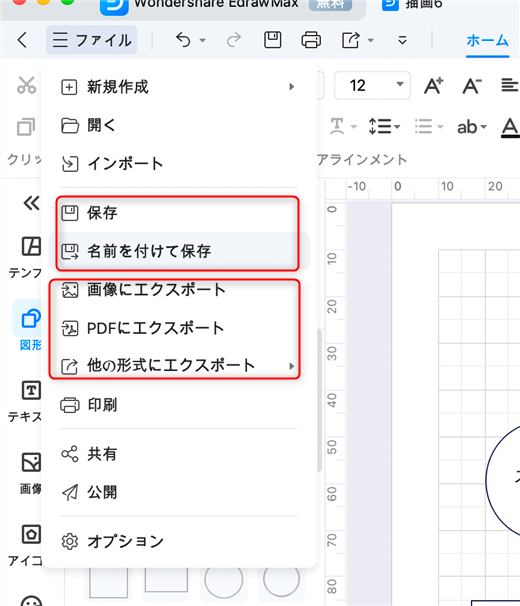Open the font size 12 dropdown
Image resolution: width=520 pixels, height=606 pixels.
click(372, 85)
